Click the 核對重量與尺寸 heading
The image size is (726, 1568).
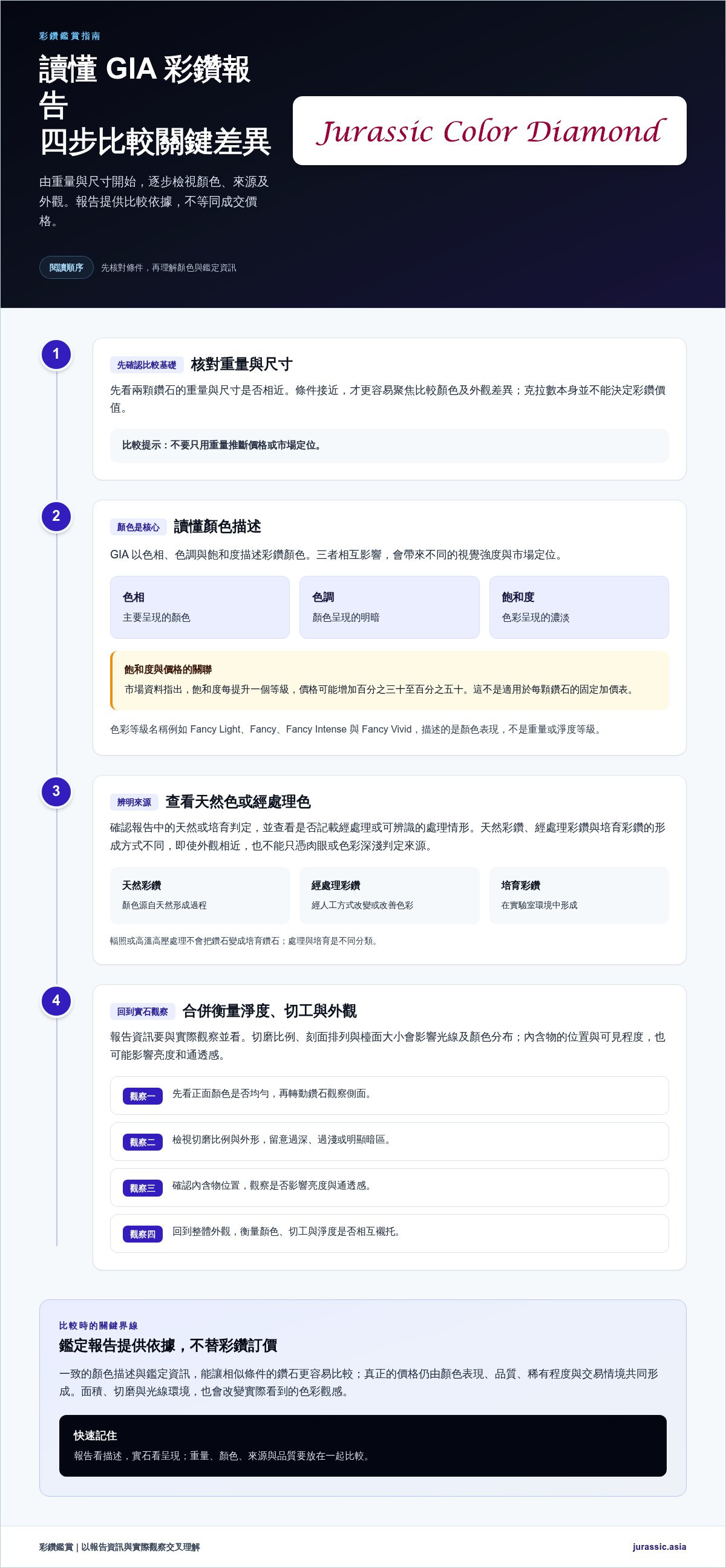pyautogui.click(x=241, y=365)
